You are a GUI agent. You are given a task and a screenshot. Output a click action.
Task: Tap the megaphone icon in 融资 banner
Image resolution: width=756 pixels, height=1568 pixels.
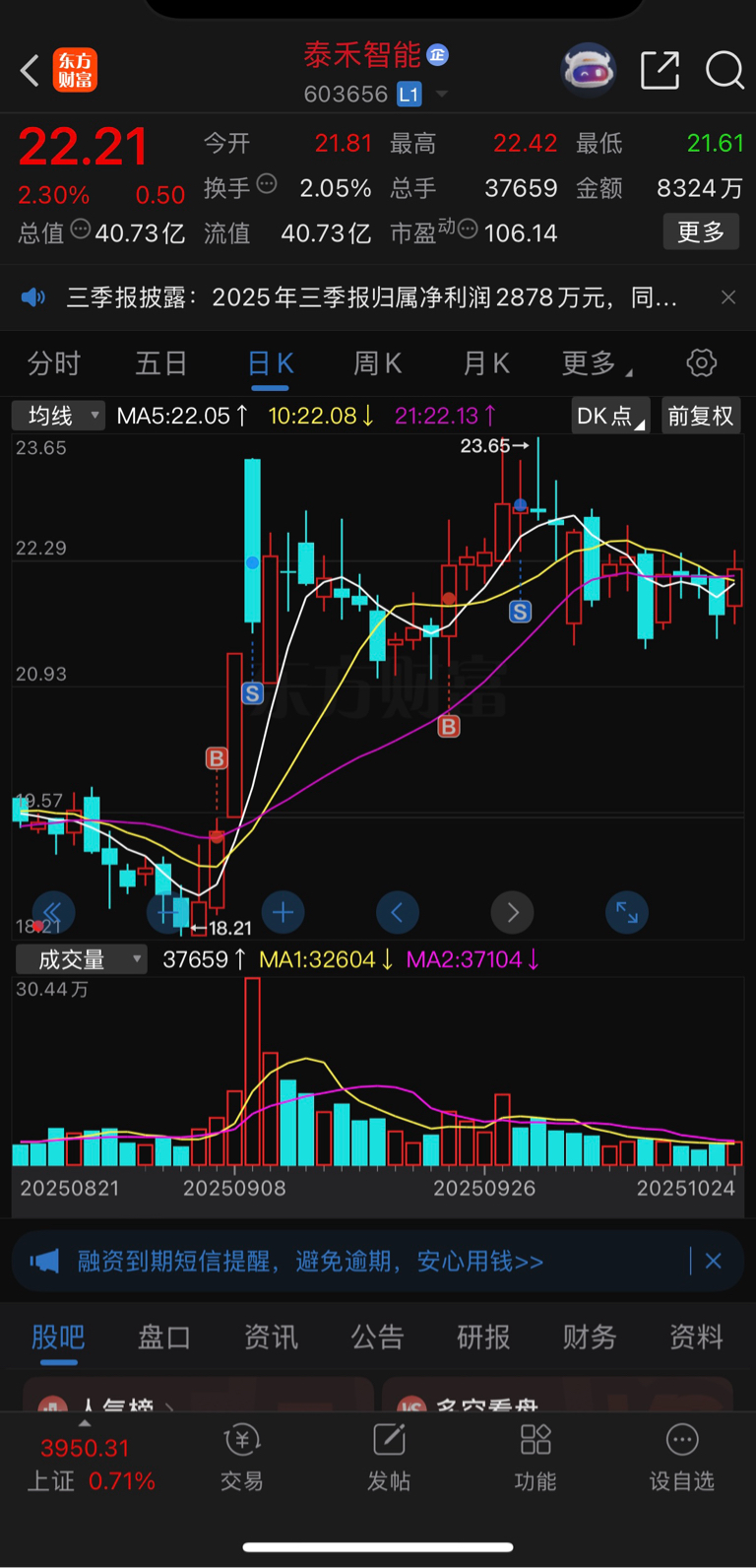(44, 1262)
